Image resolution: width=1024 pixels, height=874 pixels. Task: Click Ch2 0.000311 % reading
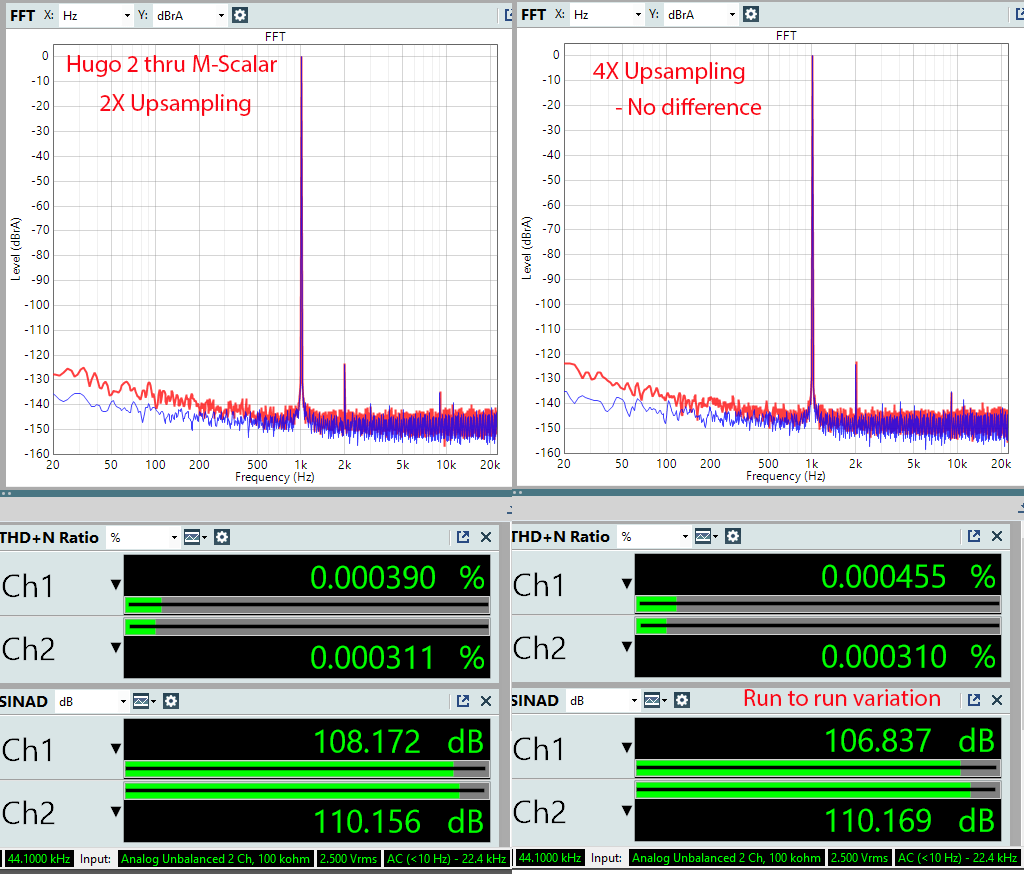[x=397, y=658]
